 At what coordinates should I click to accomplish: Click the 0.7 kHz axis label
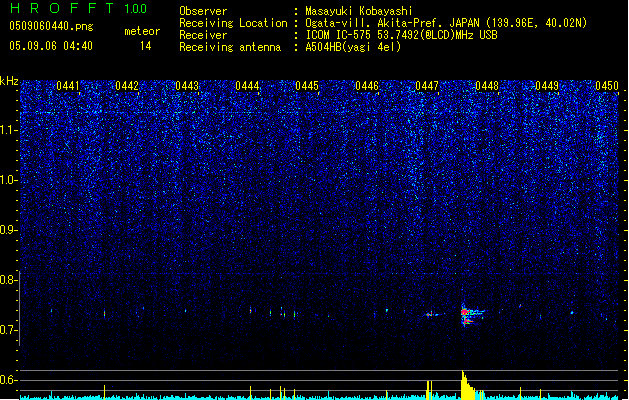click(8, 330)
